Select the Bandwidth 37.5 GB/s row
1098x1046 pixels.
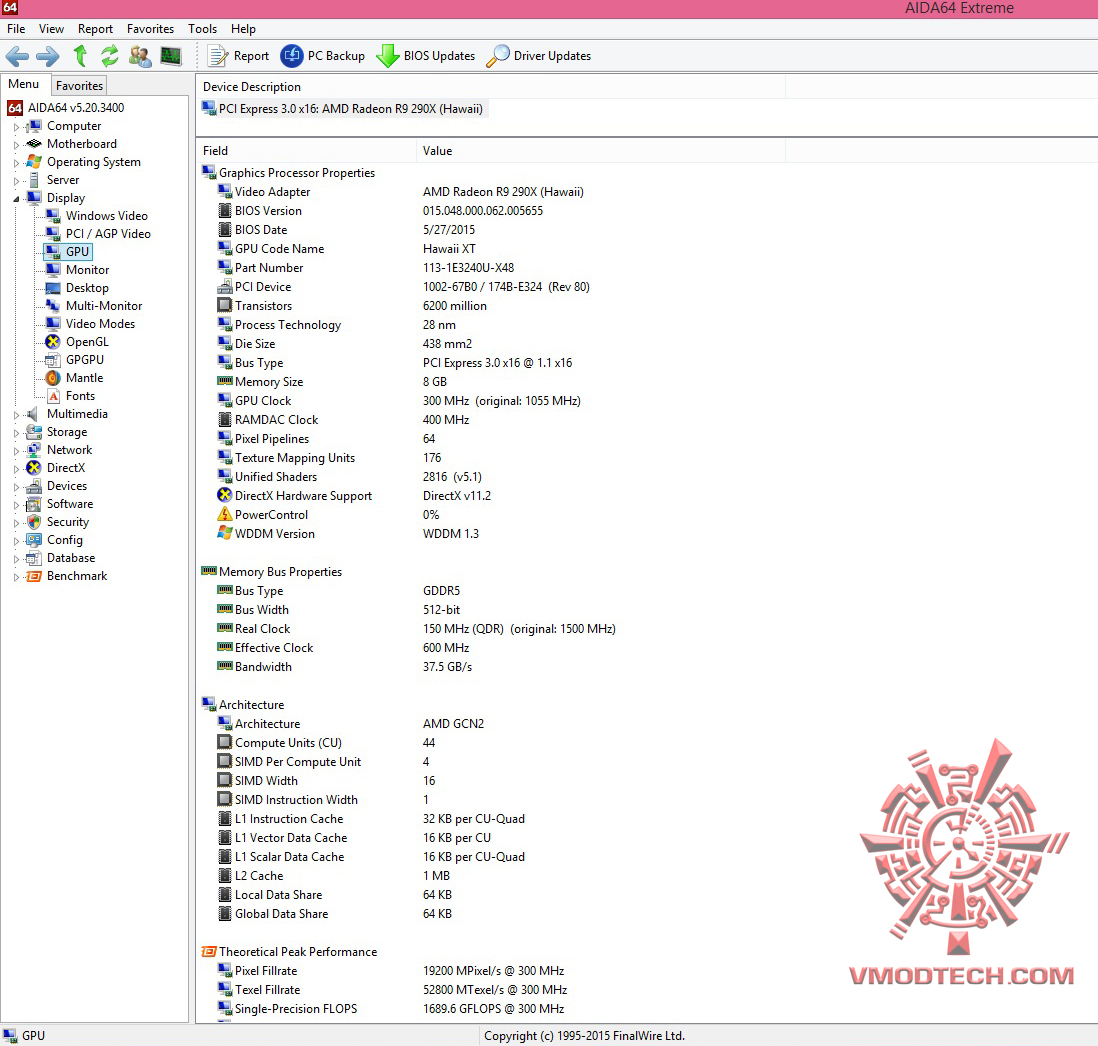(x=345, y=667)
